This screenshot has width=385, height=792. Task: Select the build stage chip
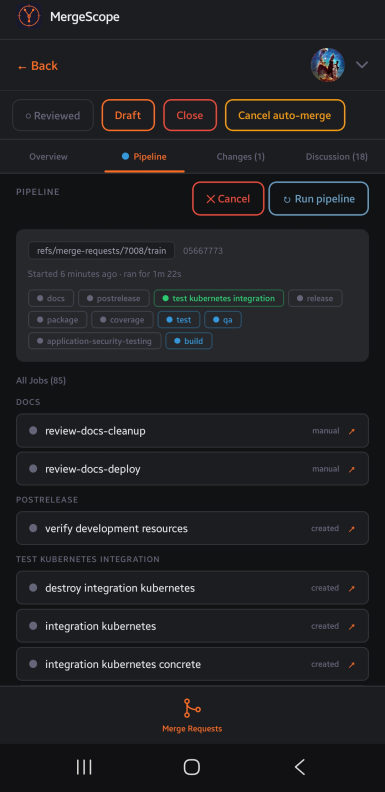click(189, 341)
